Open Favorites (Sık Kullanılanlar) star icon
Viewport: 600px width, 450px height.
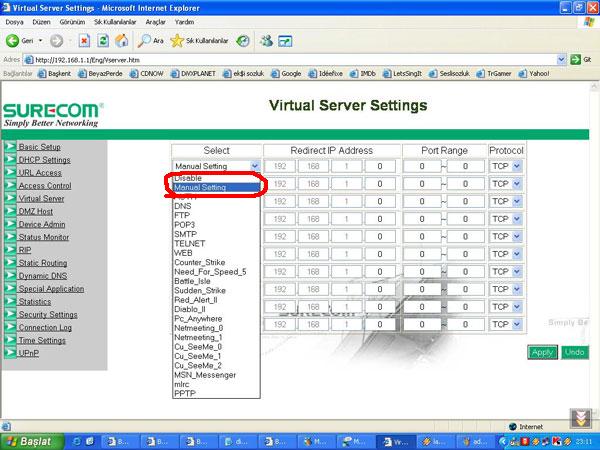[177, 41]
